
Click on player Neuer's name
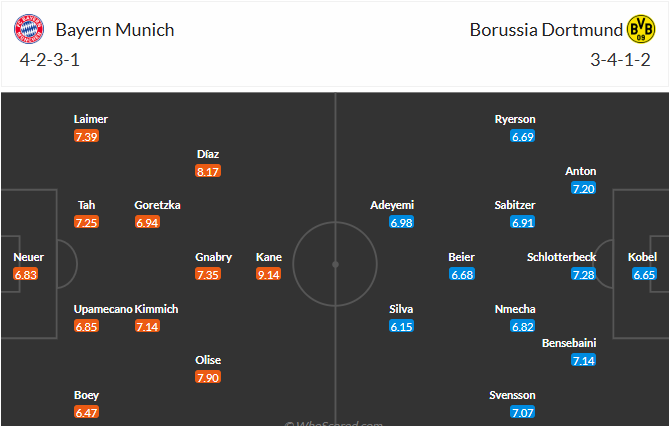pyautogui.click(x=27, y=257)
